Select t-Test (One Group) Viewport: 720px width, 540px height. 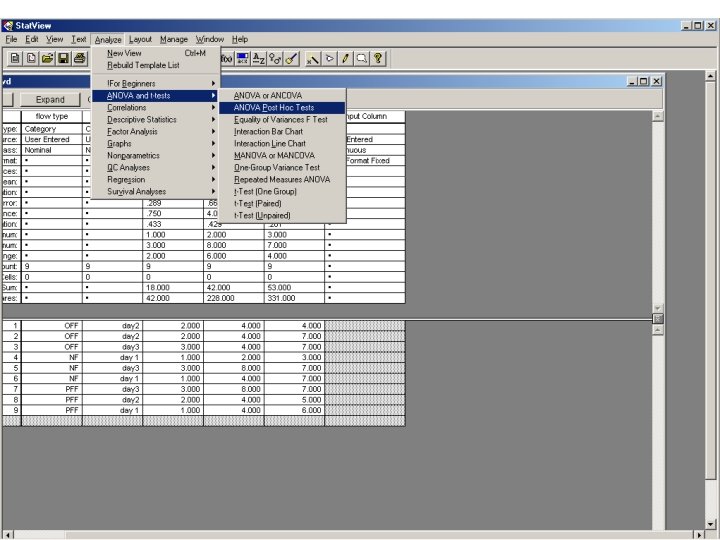coord(282,191)
